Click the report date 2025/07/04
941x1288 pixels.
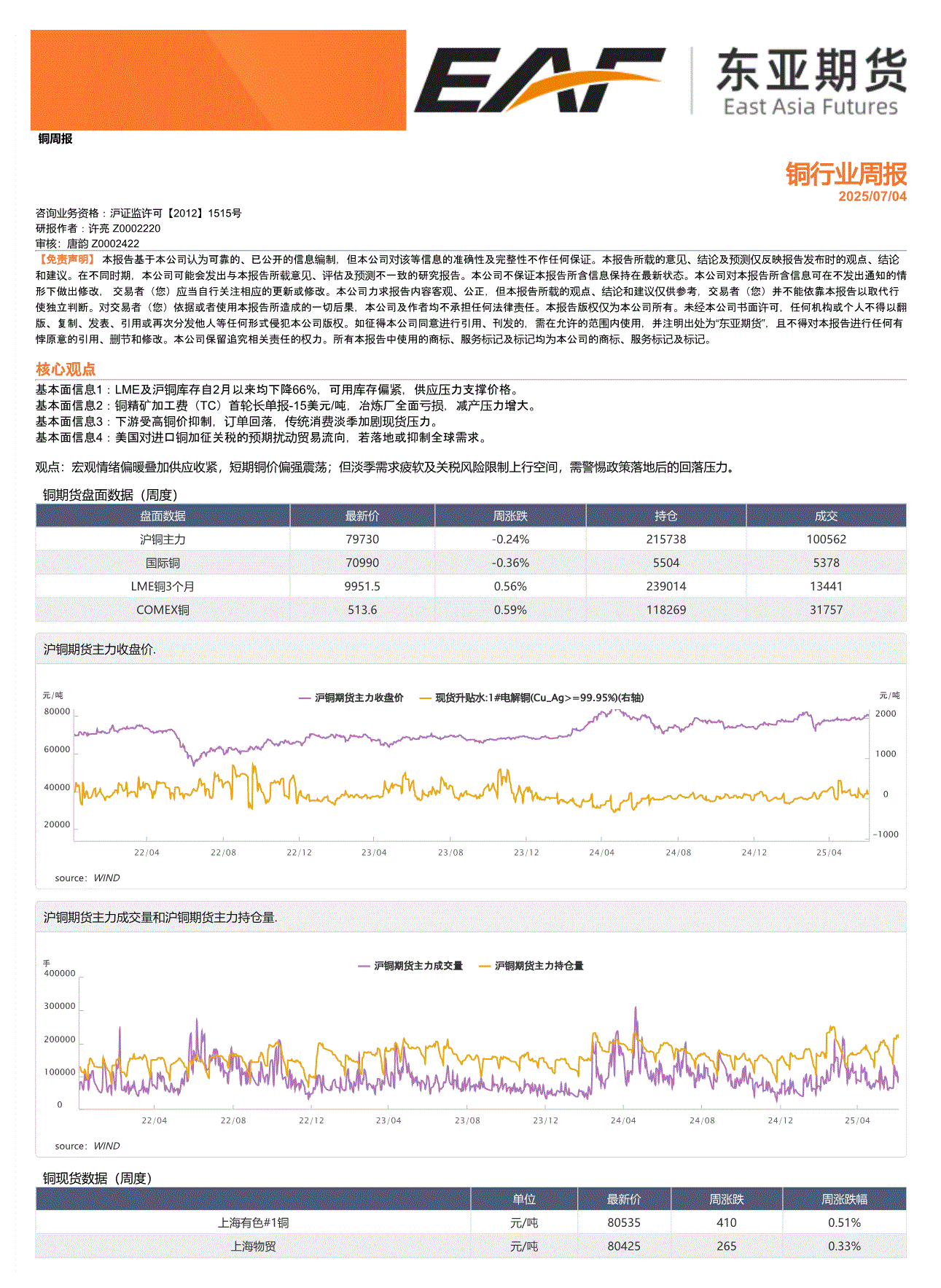tap(872, 196)
